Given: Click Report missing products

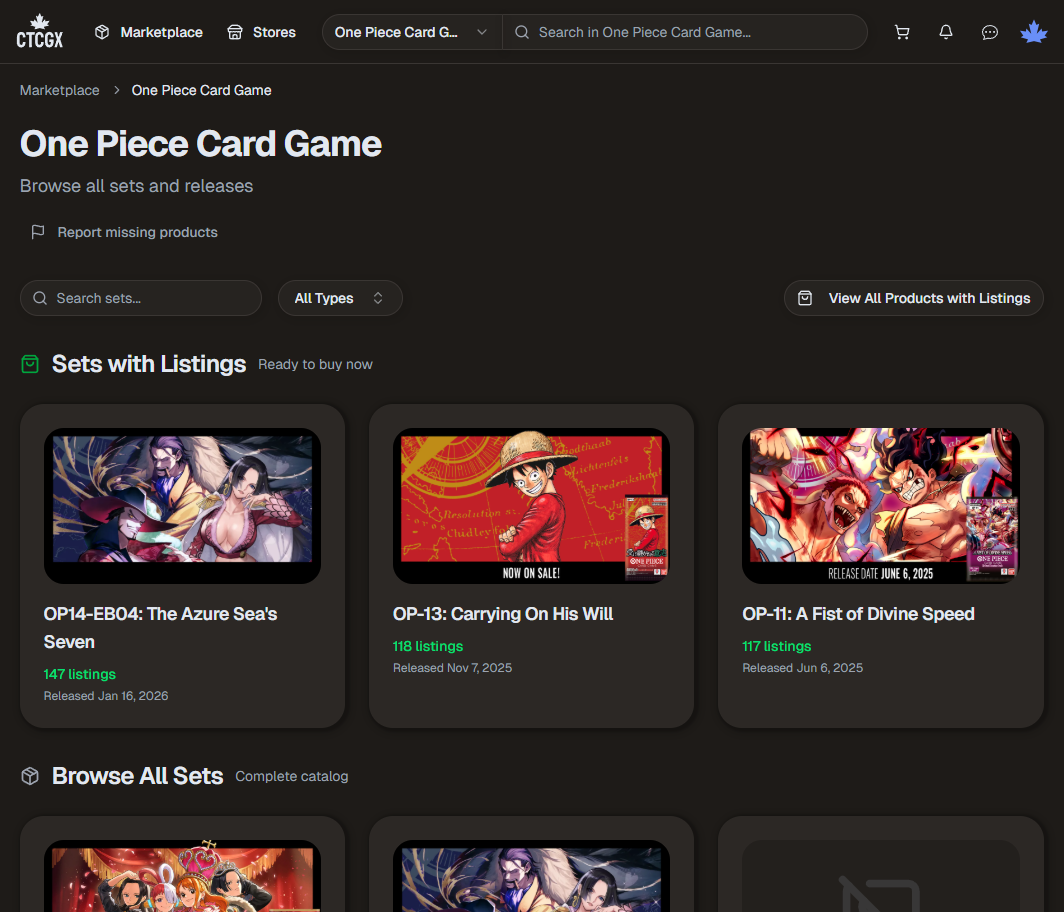Looking at the screenshot, I should click(x=124, y=232).
